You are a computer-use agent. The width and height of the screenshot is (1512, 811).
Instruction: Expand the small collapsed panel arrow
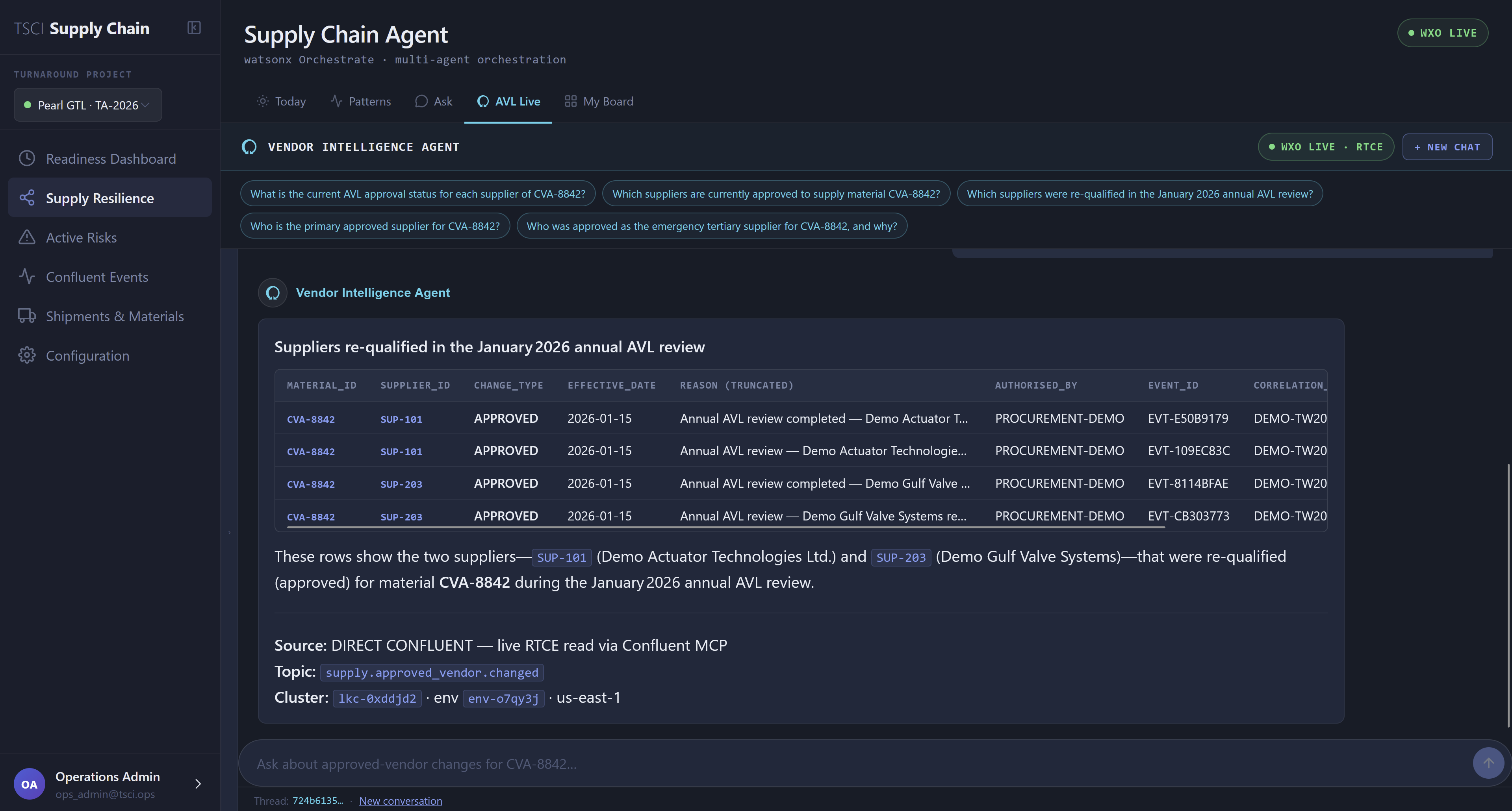pyautogui.click(x=230, y=533)
